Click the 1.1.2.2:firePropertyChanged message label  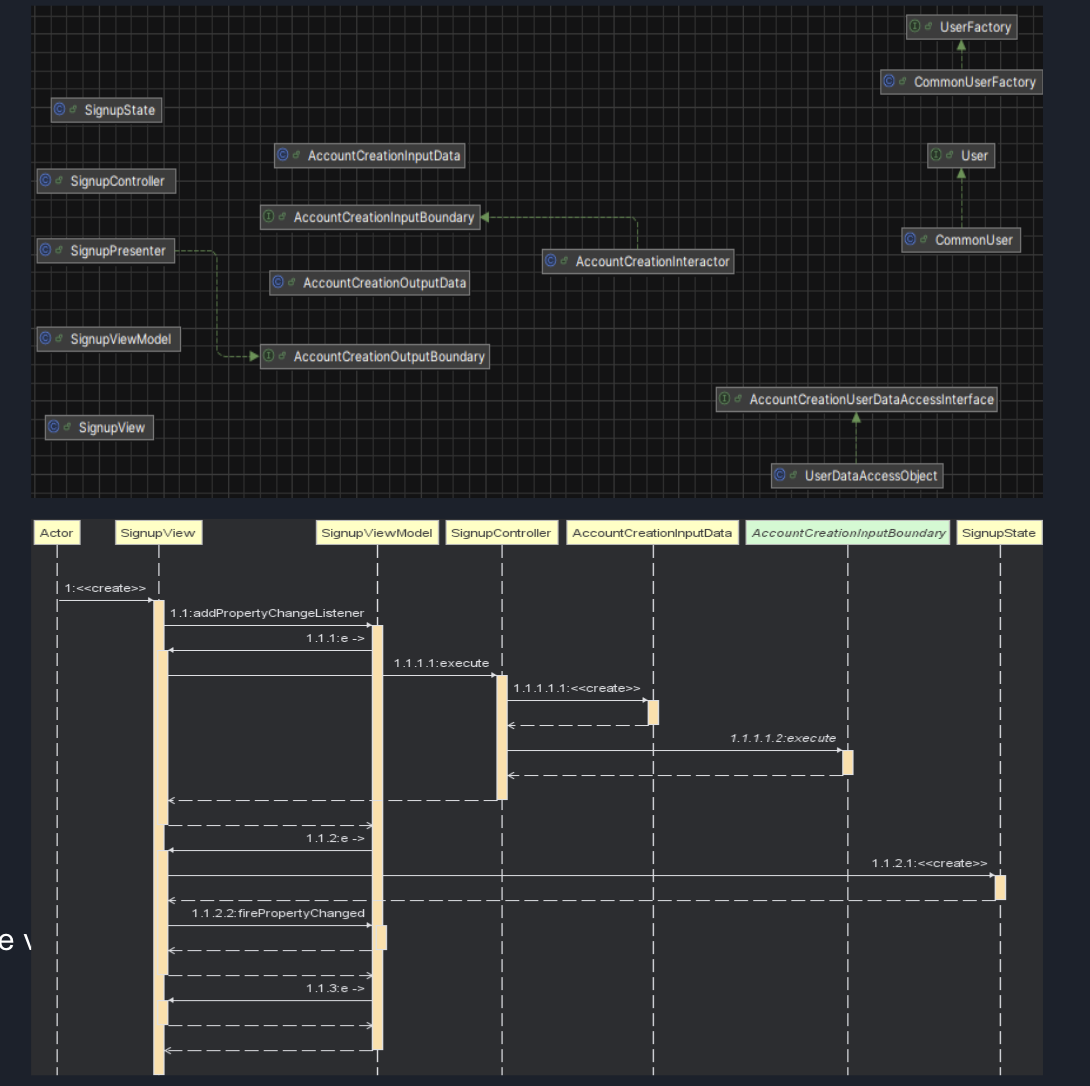(x=278, y=913)
